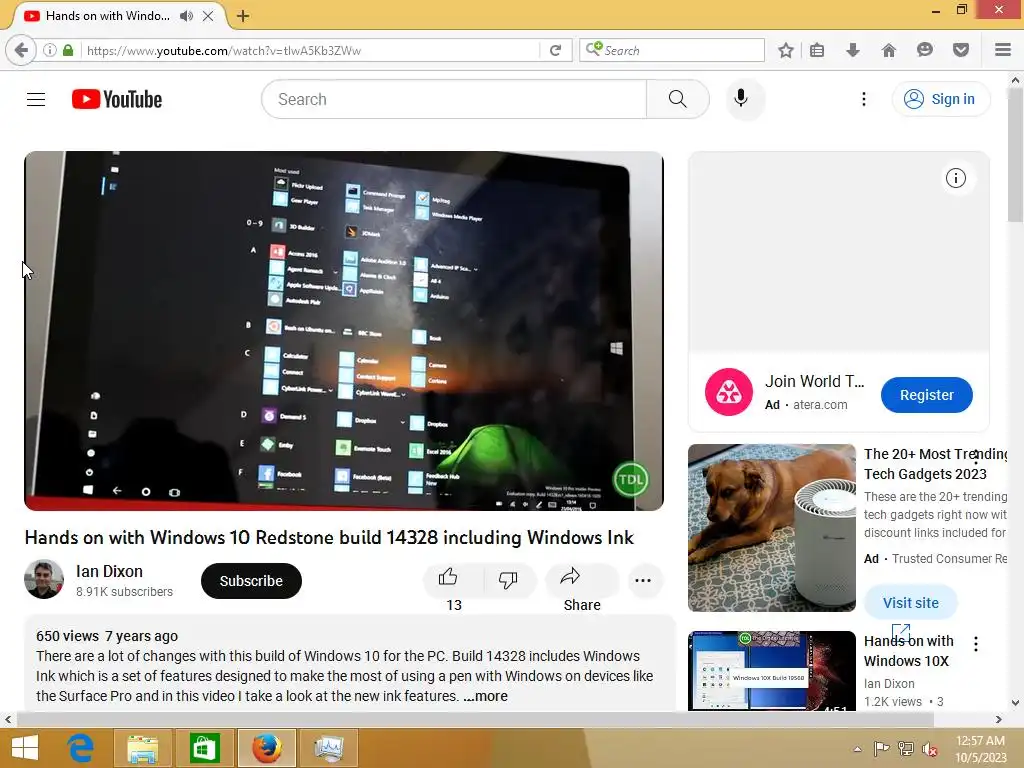This screenshot has height=768, width=1024.
Task: Visit site for the Tech Gadgets ad
Action: (910, 603)
